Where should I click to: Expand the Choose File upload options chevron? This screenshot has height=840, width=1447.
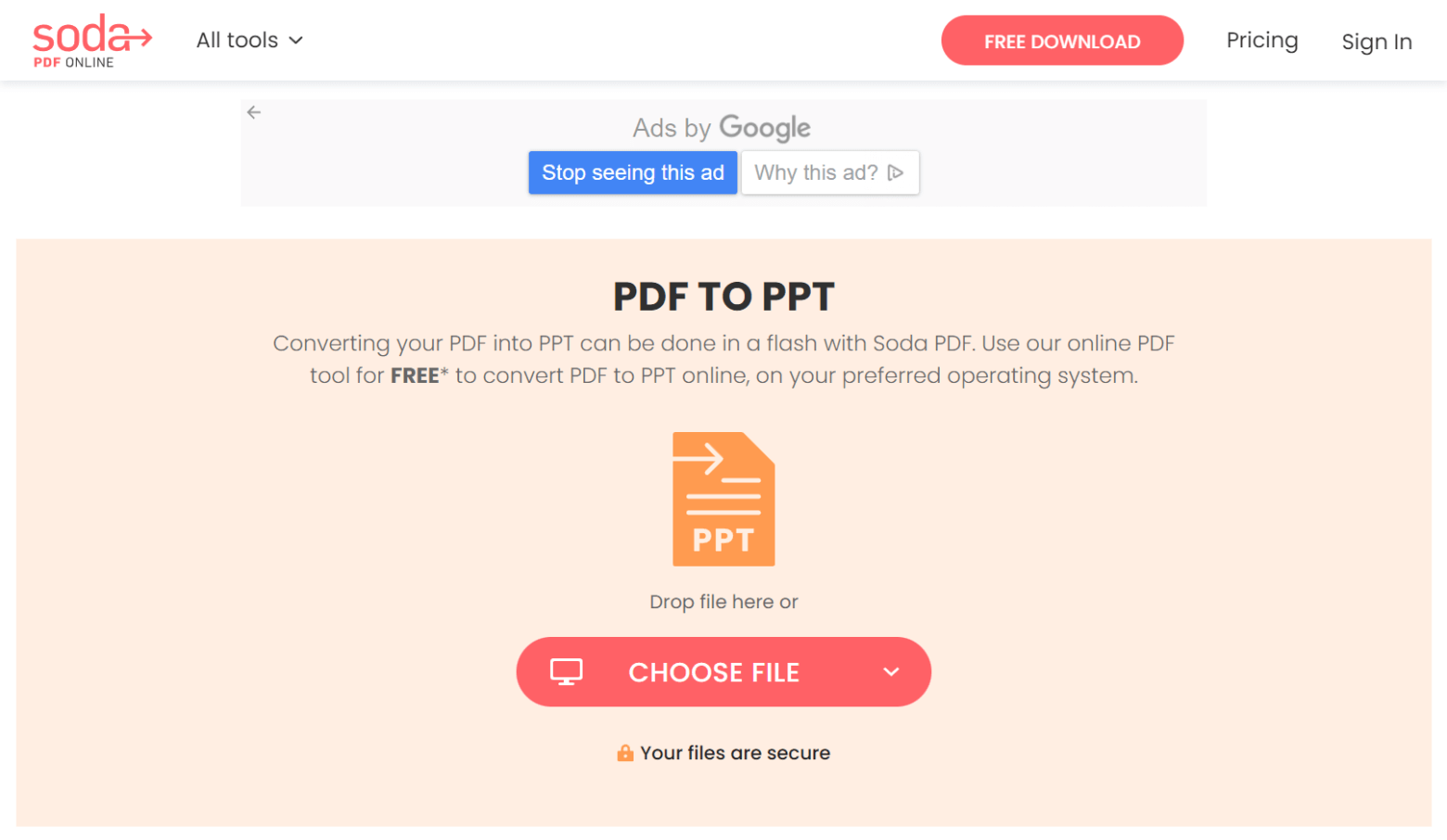890,671
